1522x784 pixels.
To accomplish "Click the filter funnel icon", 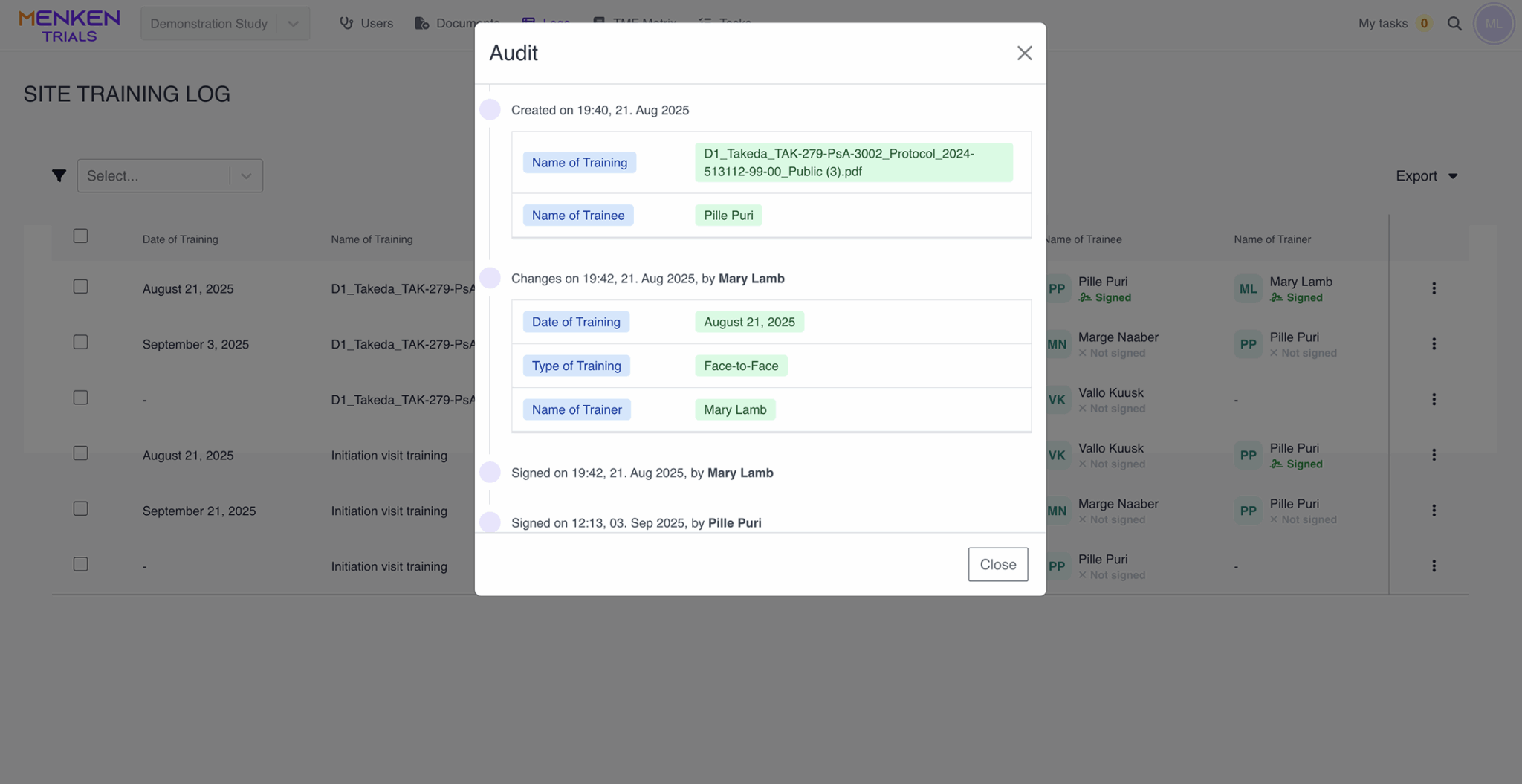I will point(59,175).
